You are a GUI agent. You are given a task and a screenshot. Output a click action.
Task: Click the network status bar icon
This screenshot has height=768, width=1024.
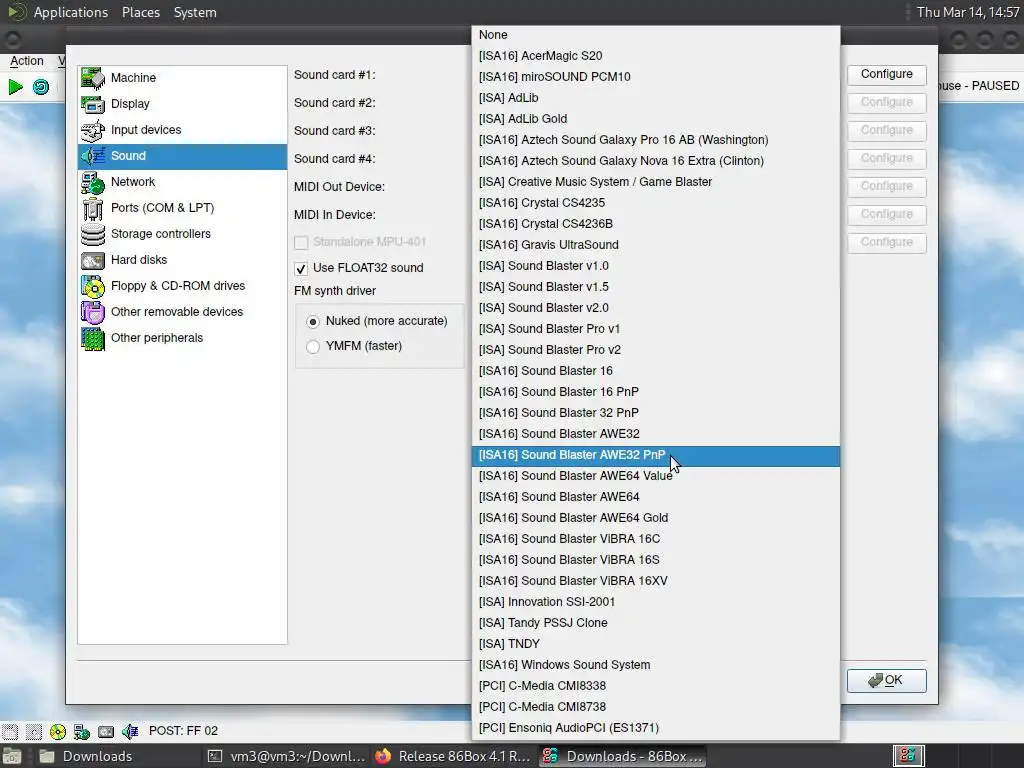(x=82, y=731)
